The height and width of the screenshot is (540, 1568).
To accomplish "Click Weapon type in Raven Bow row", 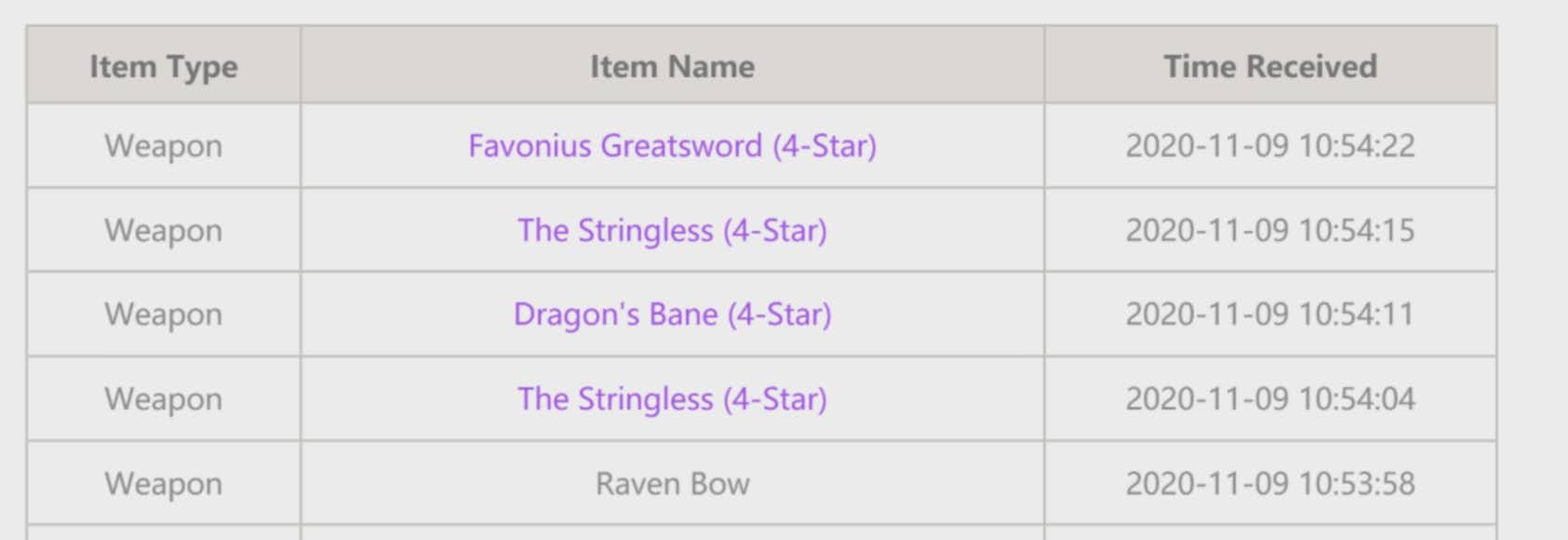I will pyautogui.click(x=164, y=483).
